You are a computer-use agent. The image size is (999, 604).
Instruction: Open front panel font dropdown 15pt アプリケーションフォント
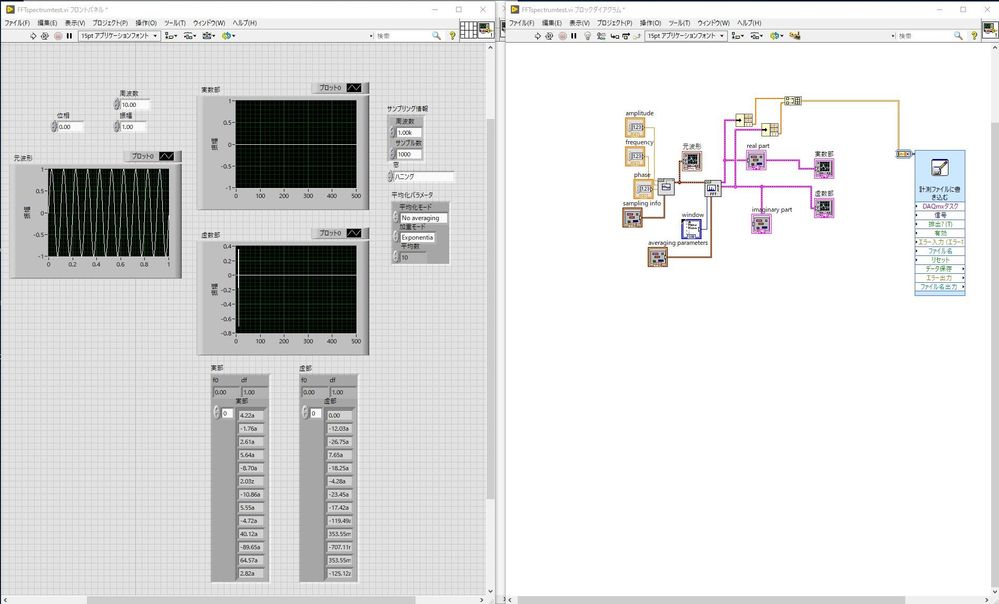pyautogui.click(x=119, y=36)
